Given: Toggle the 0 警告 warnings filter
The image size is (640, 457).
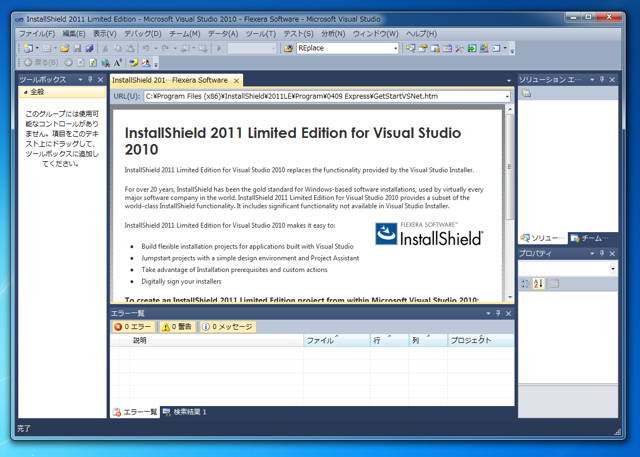Looking at the screenshot, I should pos(177,326).
